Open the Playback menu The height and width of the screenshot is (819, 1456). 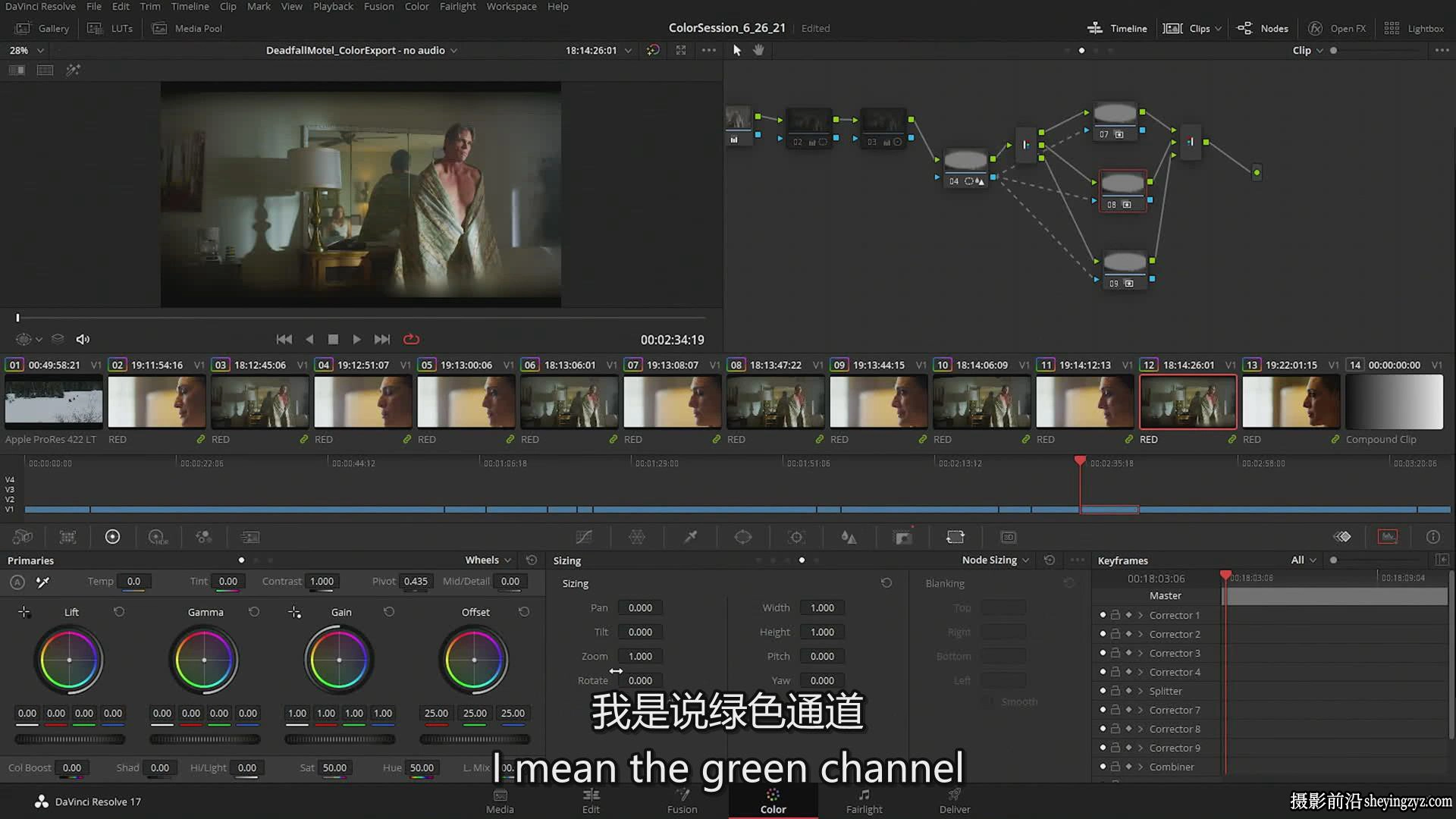click(x=333, y=7)
